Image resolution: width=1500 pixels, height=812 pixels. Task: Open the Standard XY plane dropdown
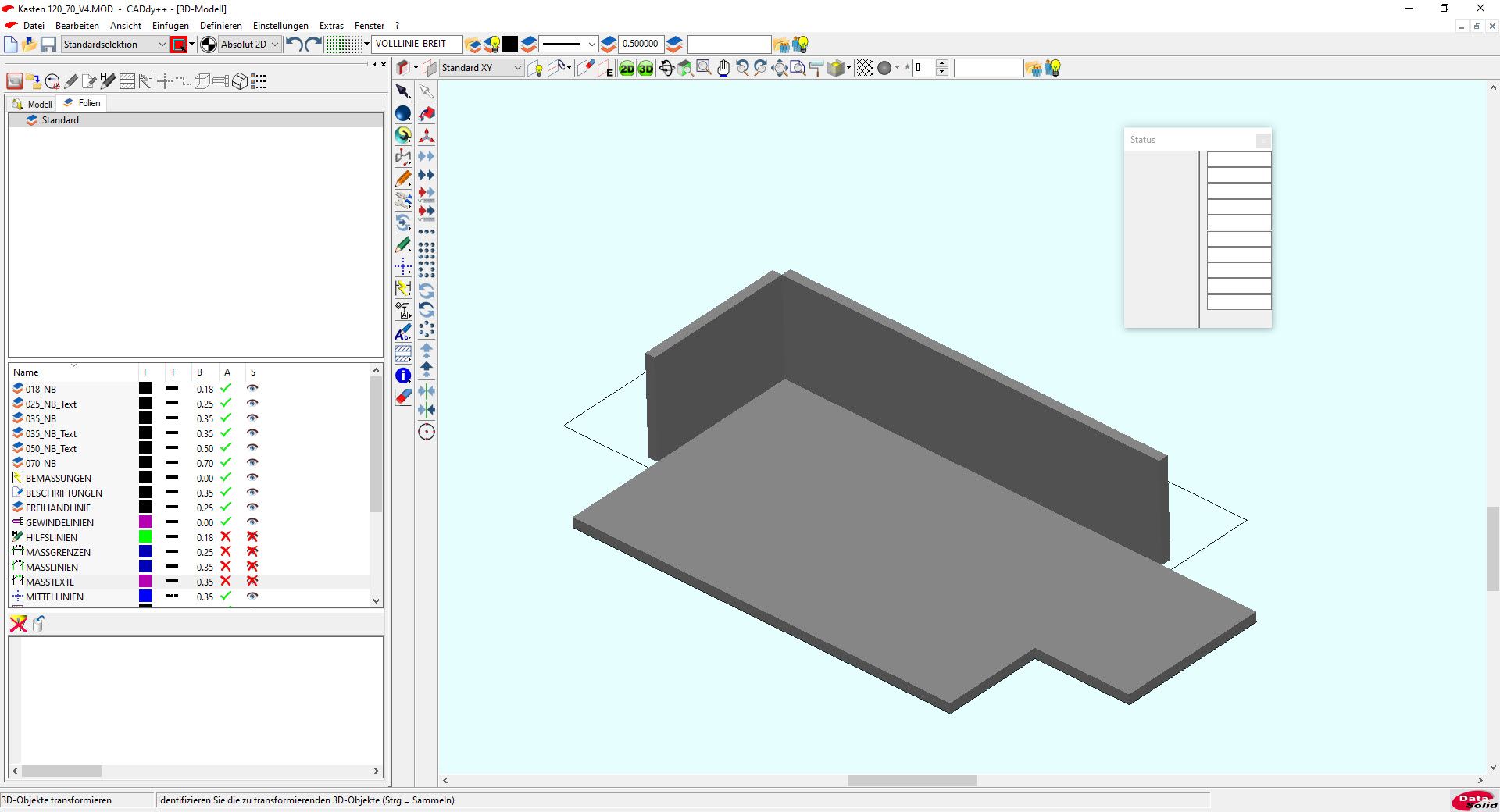[x=517, y=69]
